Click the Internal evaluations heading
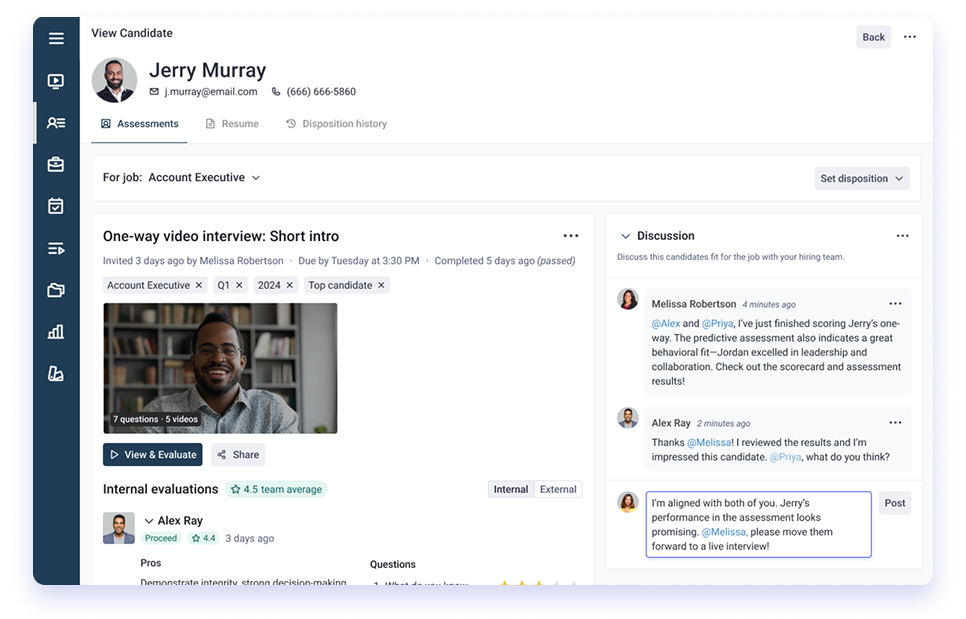This screenshot has height=619, width=966. (160, 489)
